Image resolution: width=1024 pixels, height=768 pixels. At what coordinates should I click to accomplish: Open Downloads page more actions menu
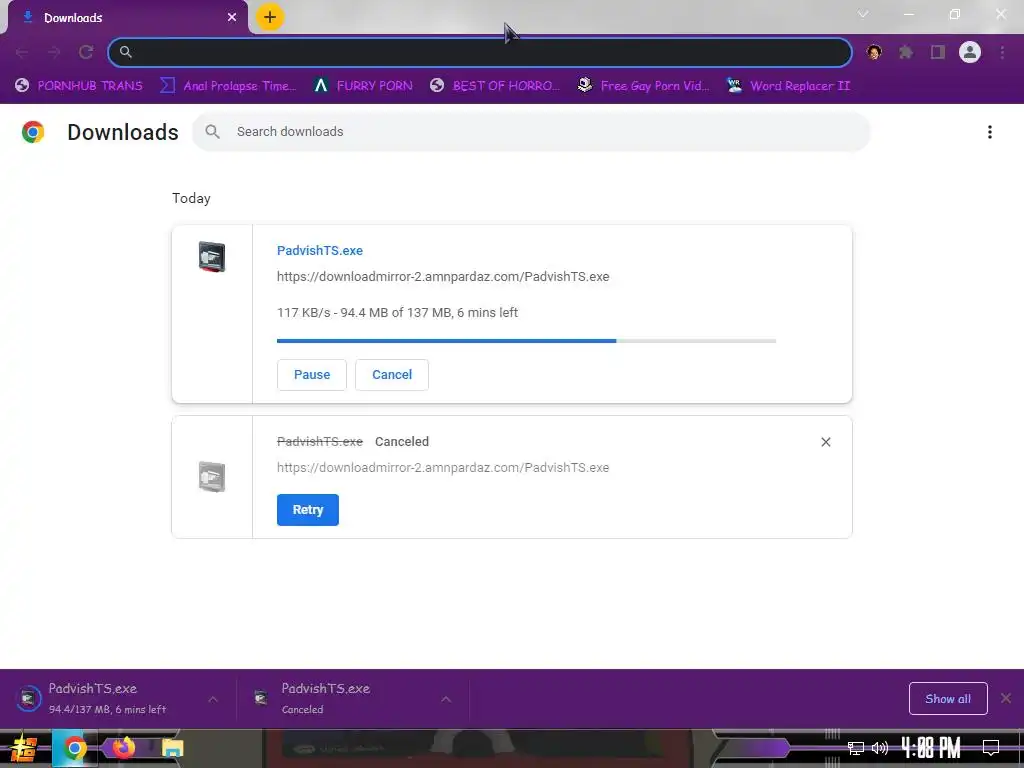point(990,132)
